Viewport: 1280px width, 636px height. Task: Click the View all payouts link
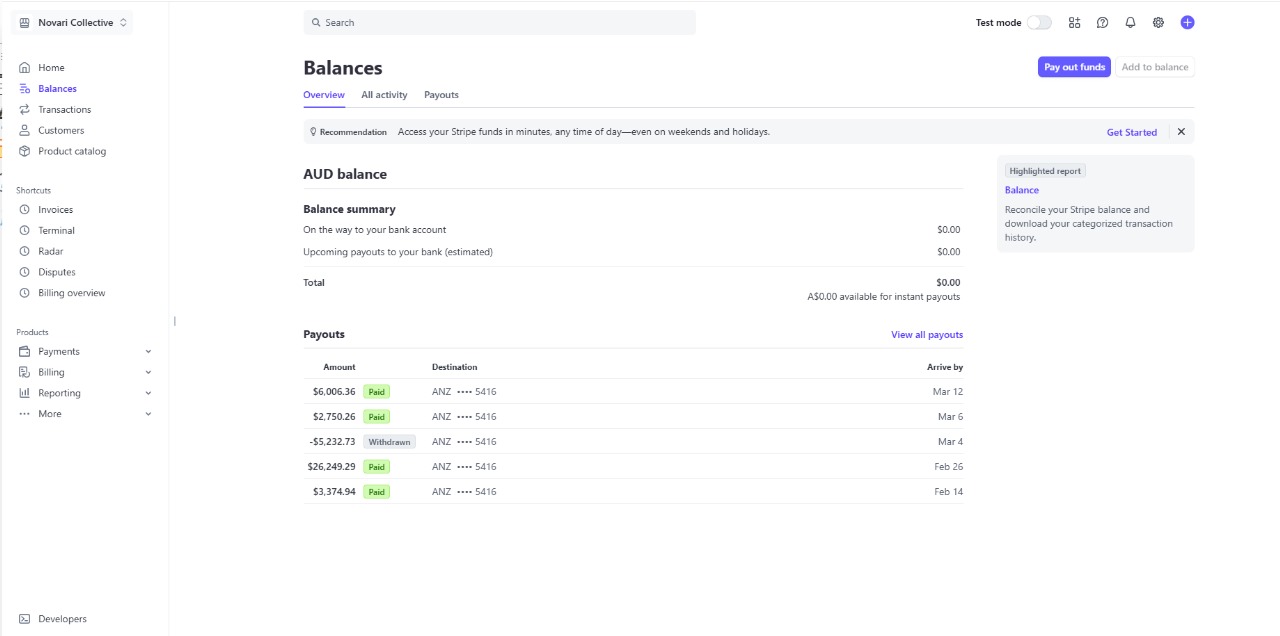point(926,335)
